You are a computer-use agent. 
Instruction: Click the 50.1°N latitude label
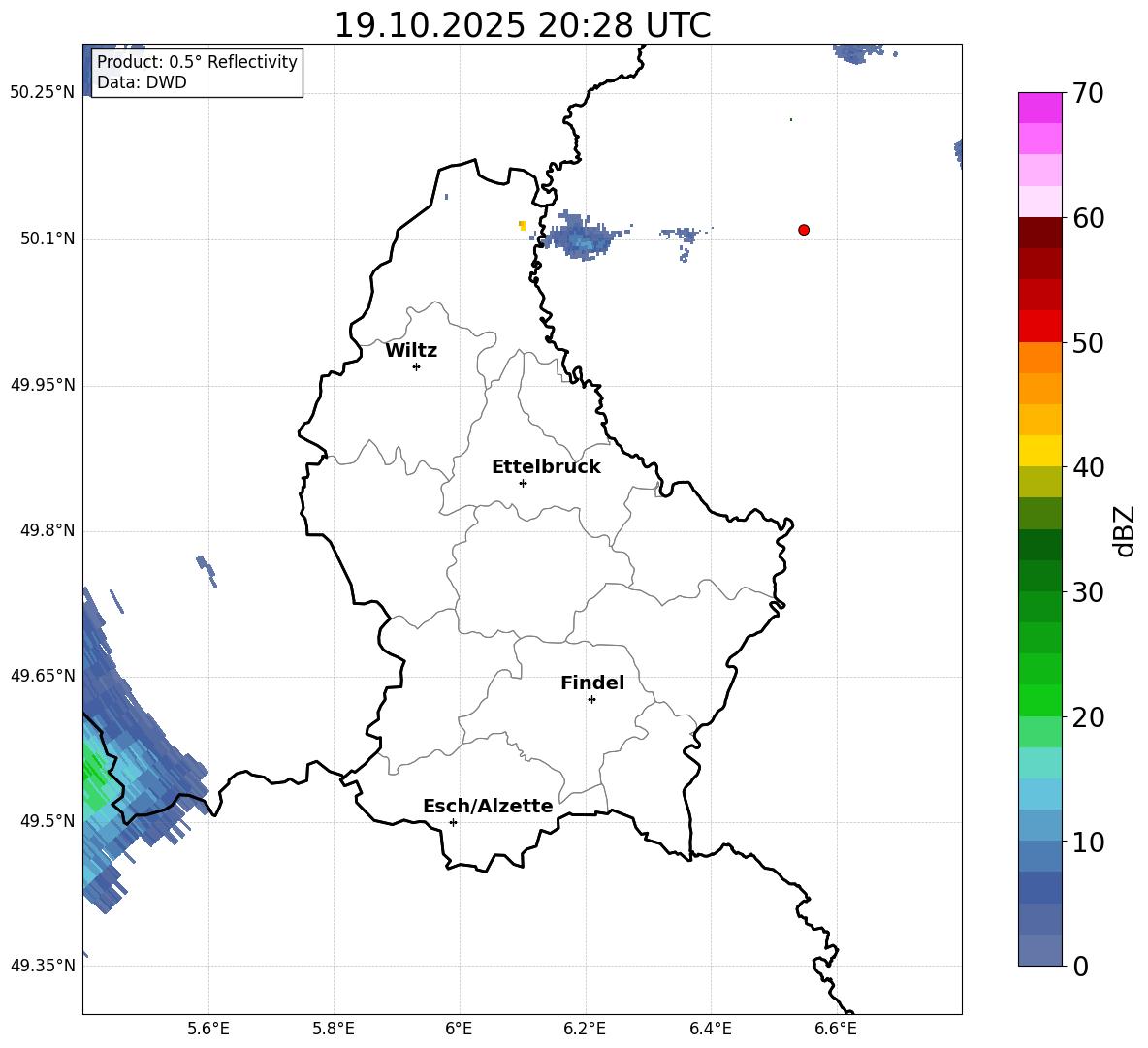click(48, 238)
